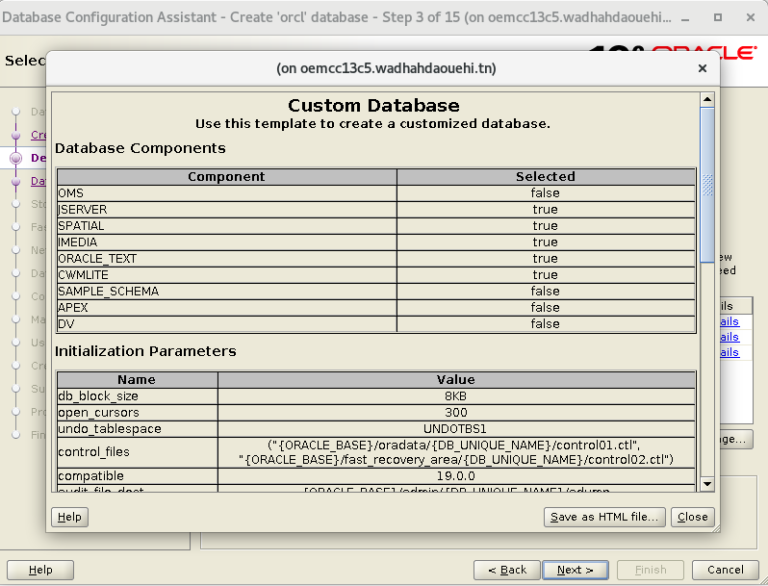
Task: Select the APEX component cell
Action: point(227,308)
